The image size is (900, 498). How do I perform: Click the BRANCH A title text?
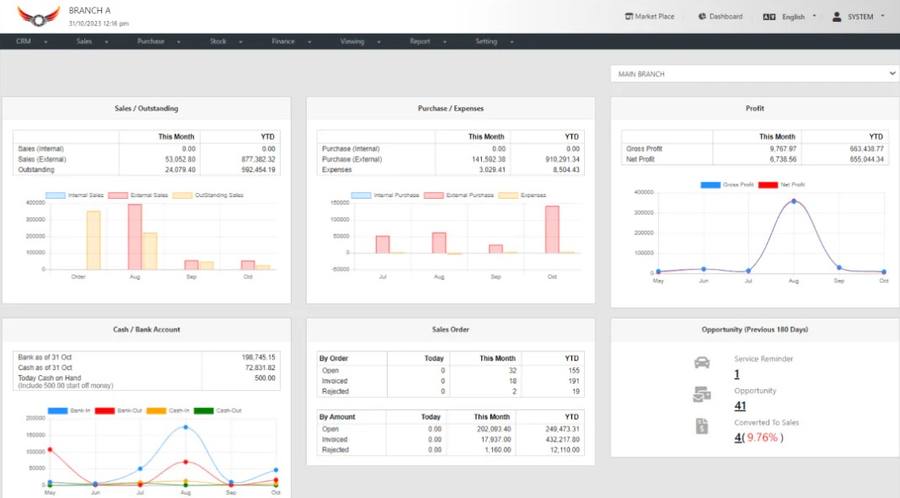pos(90,10)
